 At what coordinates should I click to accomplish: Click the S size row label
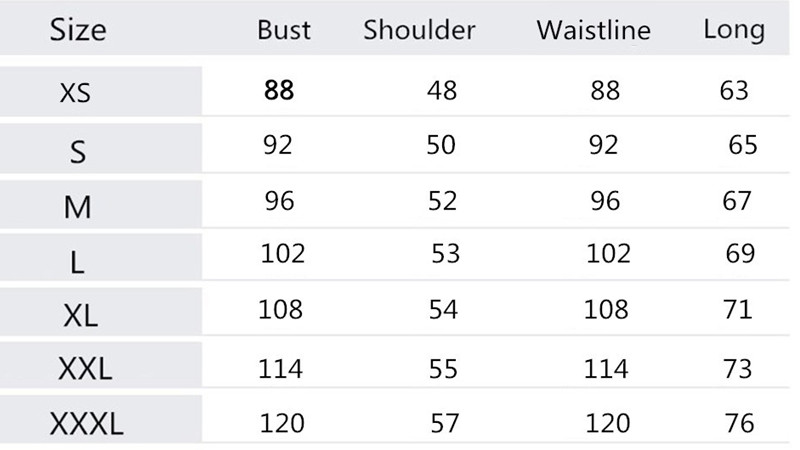[78, 151]
